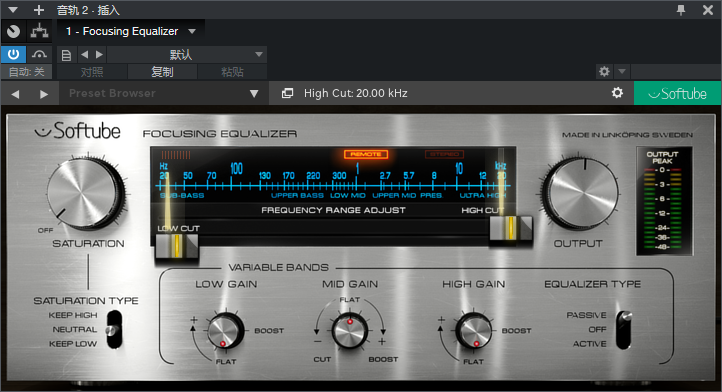
Task: Pin the plugin window
Action: tap(681, 10)
